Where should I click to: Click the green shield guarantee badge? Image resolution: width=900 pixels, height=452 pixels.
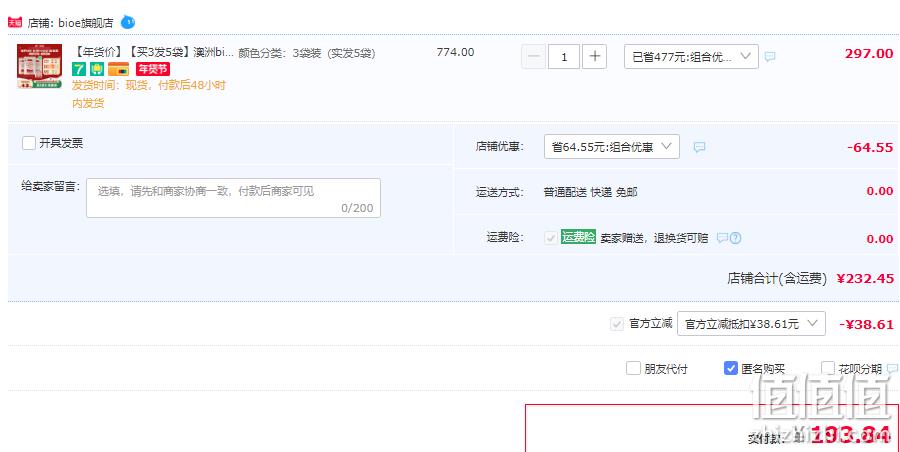click(97, 69)
